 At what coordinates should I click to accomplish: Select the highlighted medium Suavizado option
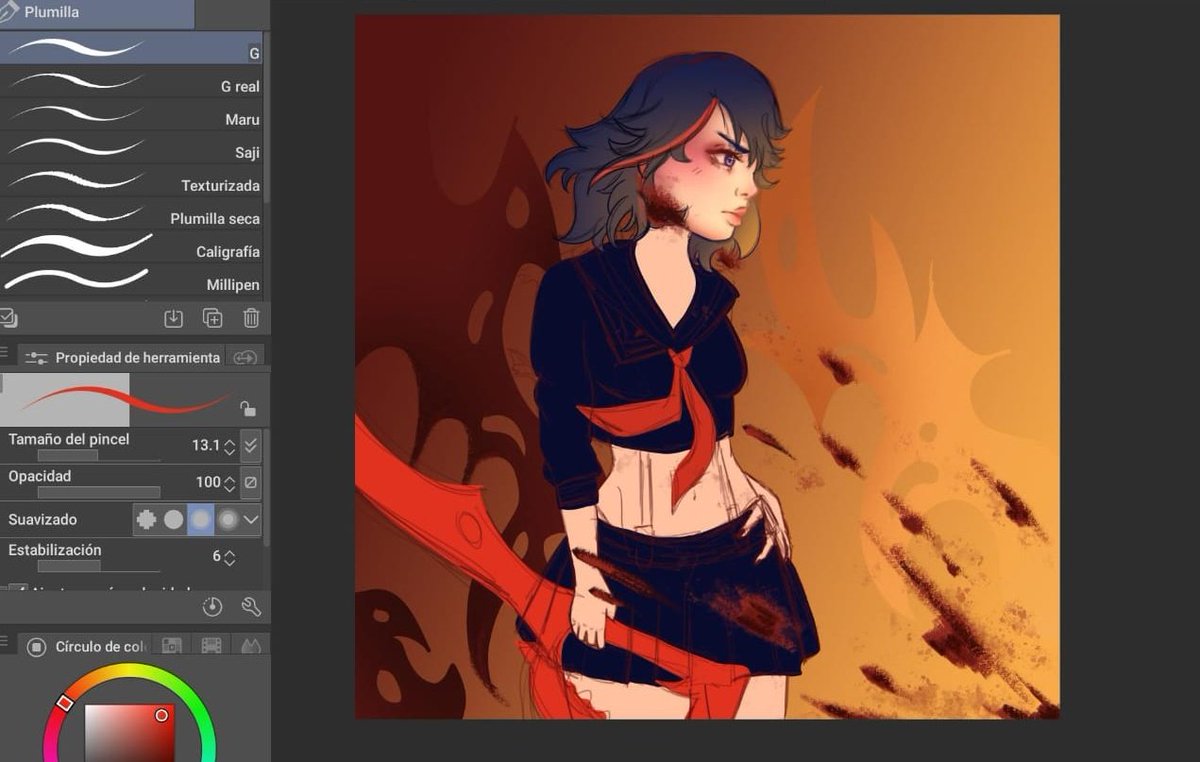pyautogui.click(x=201, y=520)
